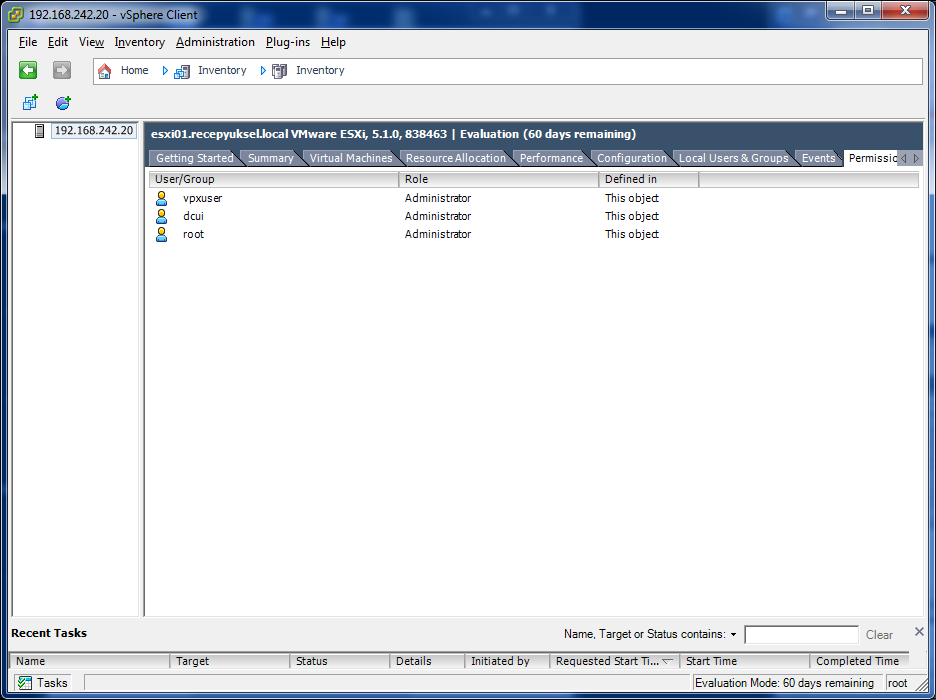Viewport: 936px width, 700px height.
Task: Open the Edit menu
Action: click(x=58, y=42)
